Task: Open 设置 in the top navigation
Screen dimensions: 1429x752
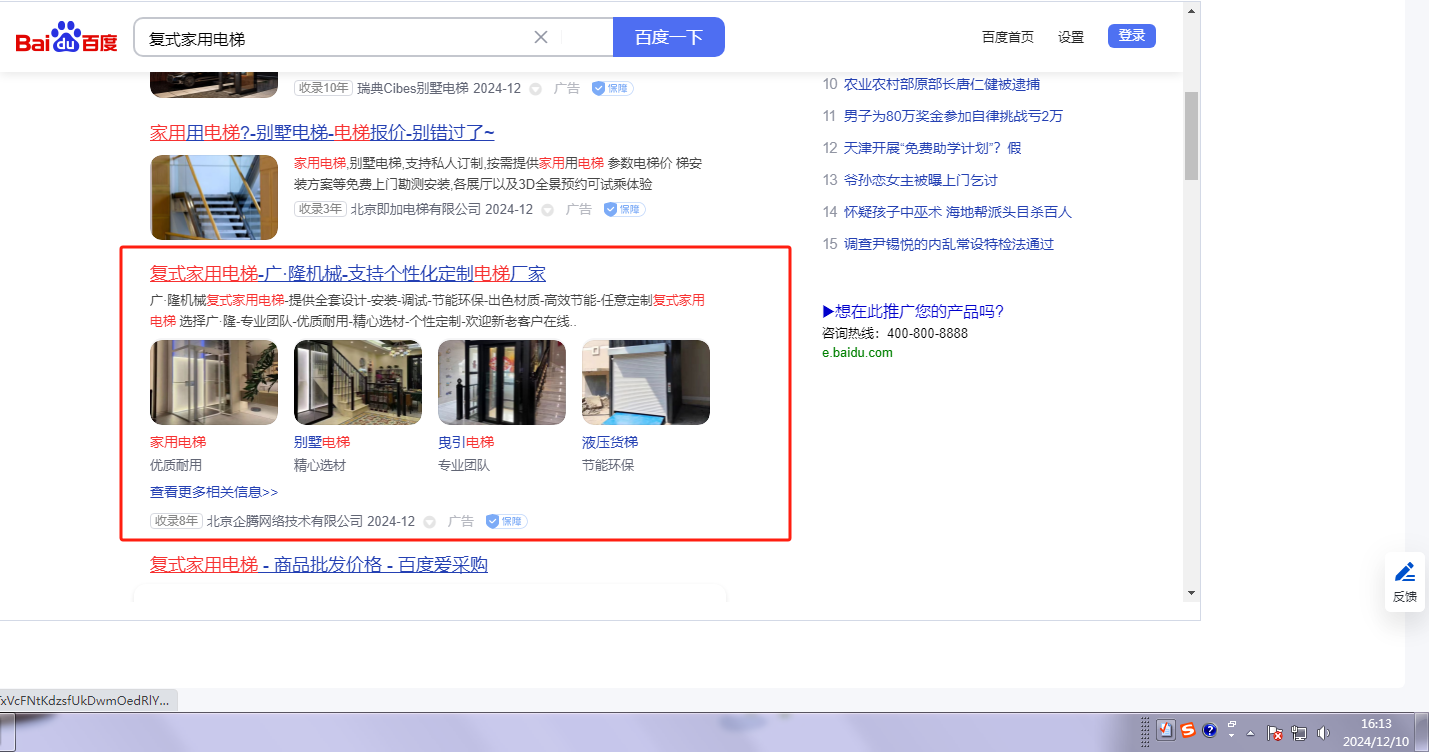Action: pos(1071,37)
